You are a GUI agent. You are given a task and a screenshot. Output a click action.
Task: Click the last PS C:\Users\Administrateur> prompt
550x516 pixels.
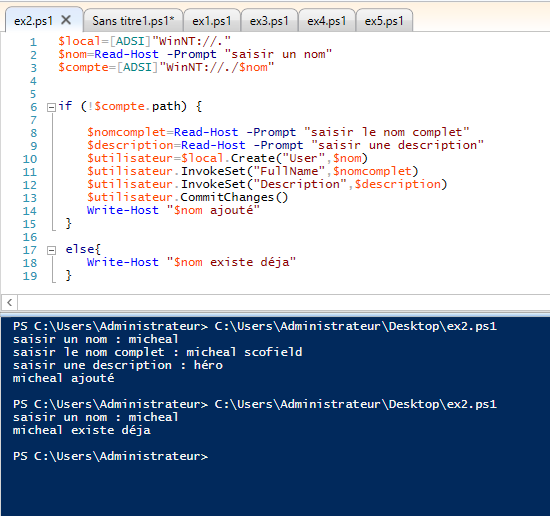click(110, 456)
